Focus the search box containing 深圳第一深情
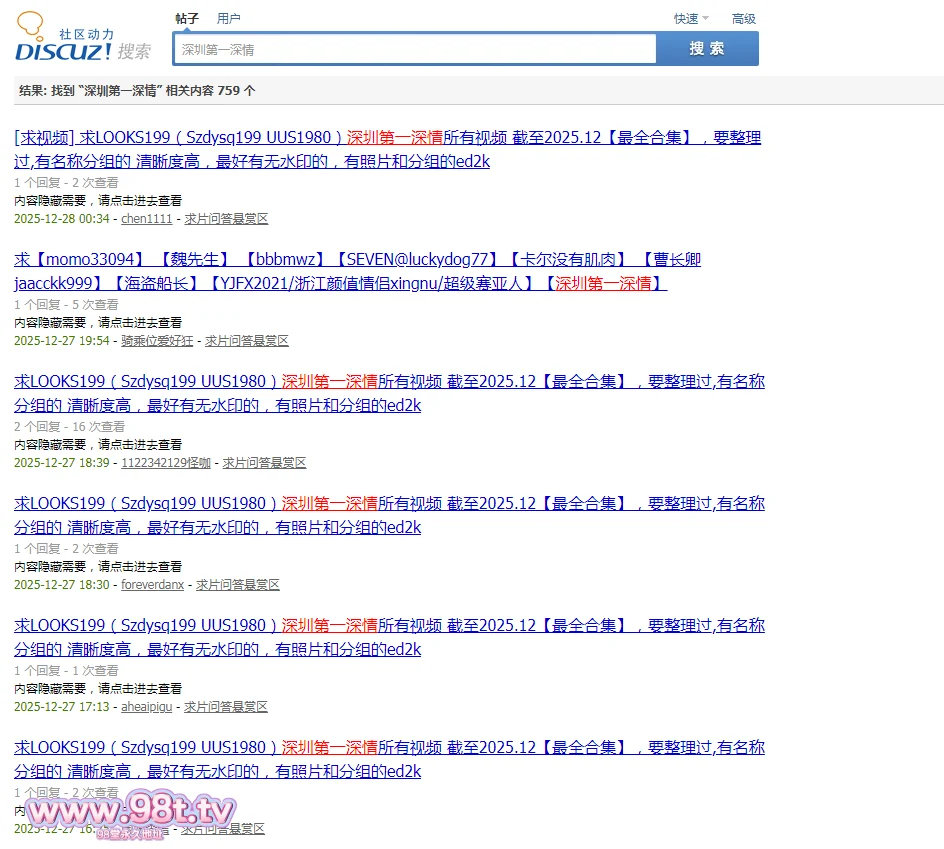944x849 pixels. click(415, 49)
